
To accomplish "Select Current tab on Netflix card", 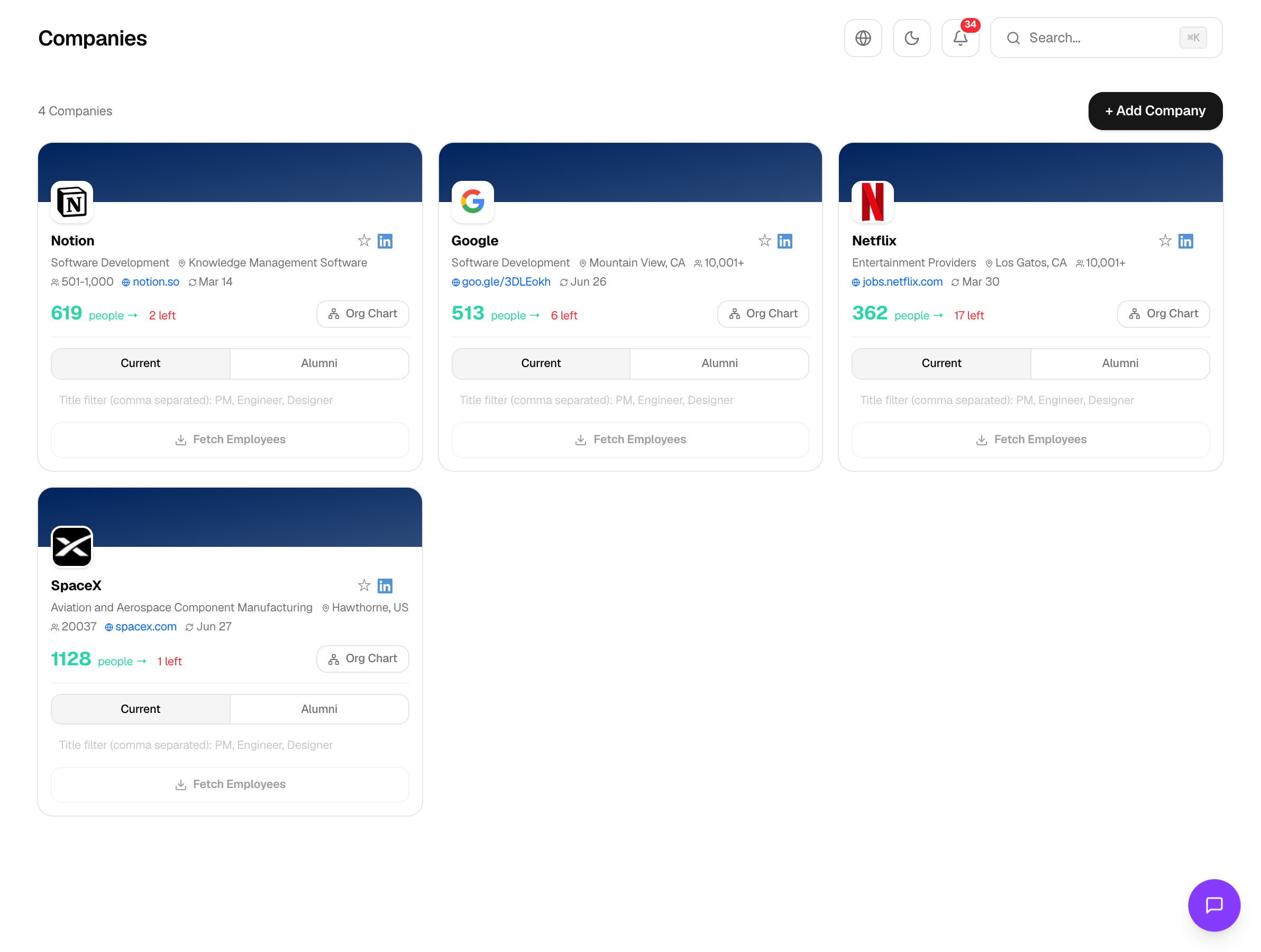I will click(x=941, y=363).
